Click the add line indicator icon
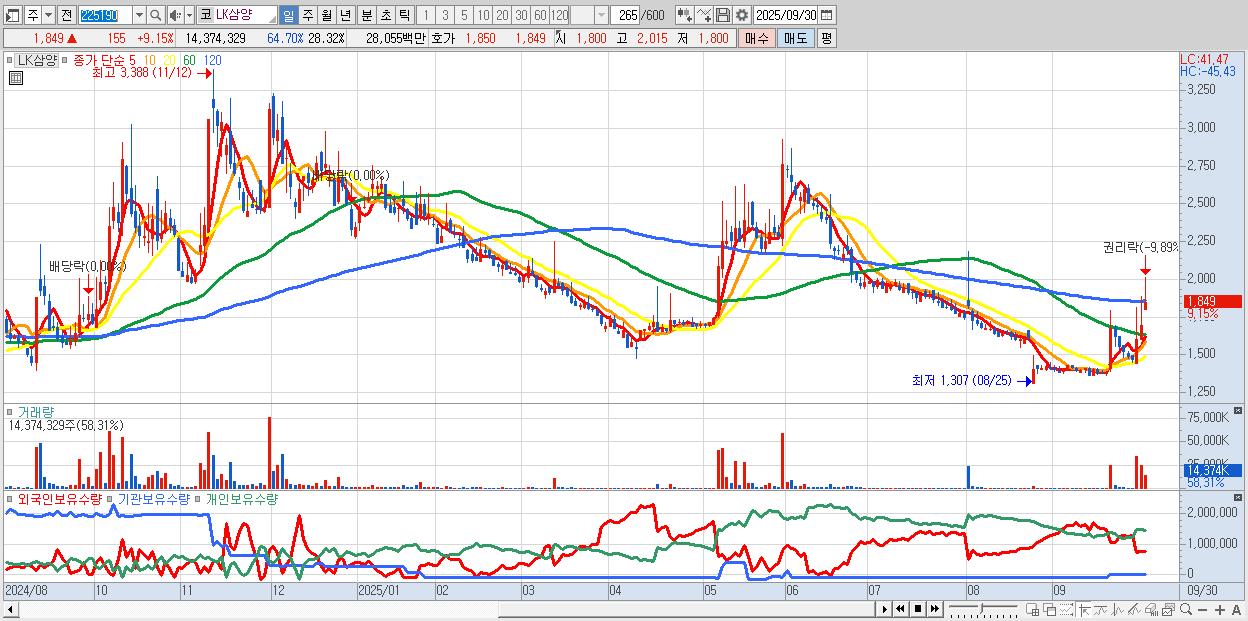 (703, 15)
